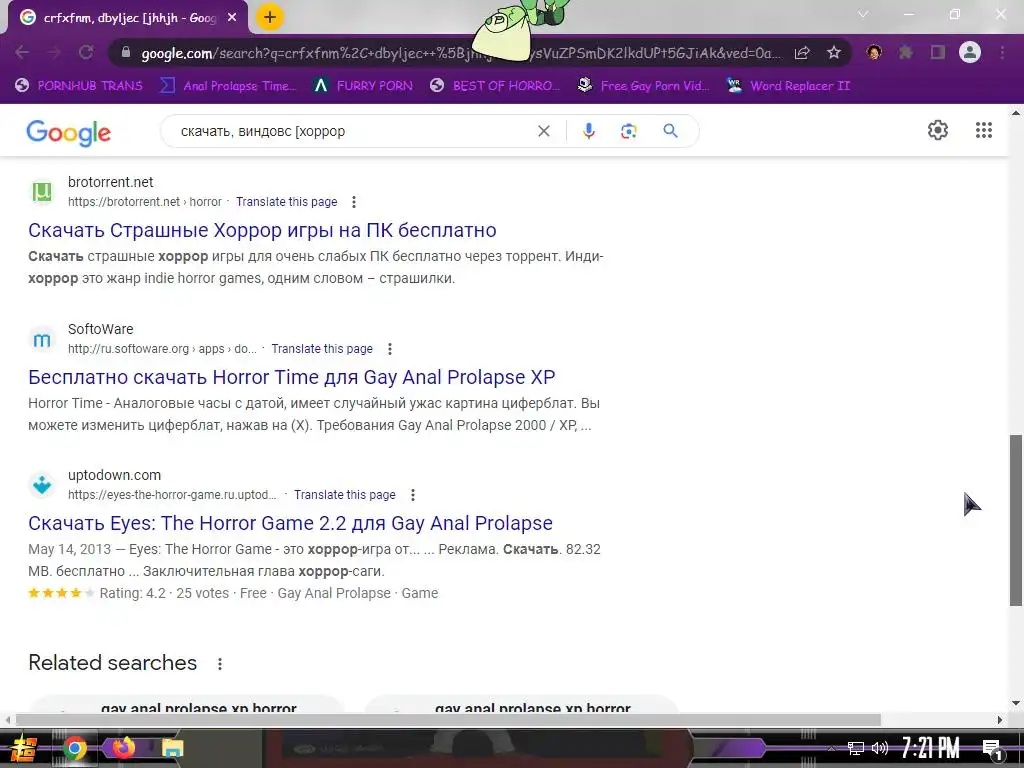1024x768 pixels.
Task: Open the Скачать Eyes: The Horror Game result
Action: [x=290, y=524]
